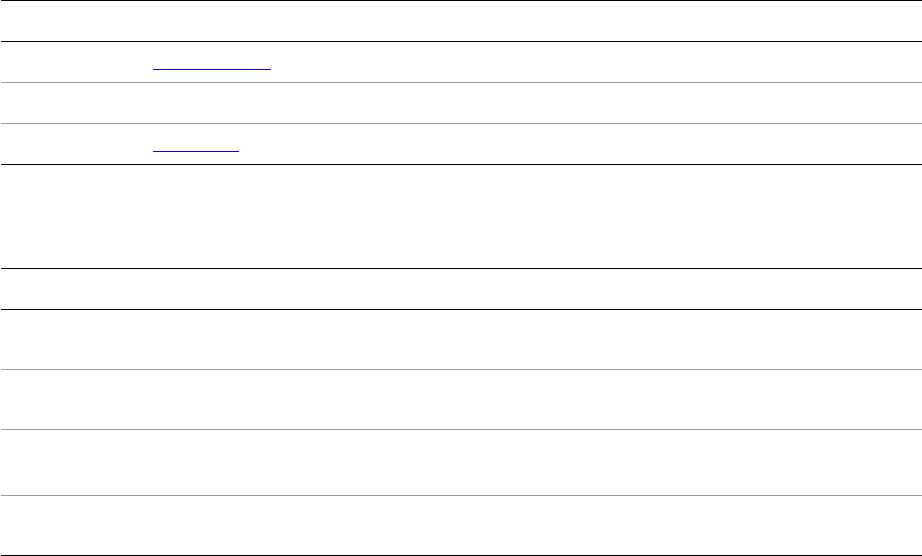Click right end of bottom table's second data row
The image size is (922, 556).
[x=880, y=400]
